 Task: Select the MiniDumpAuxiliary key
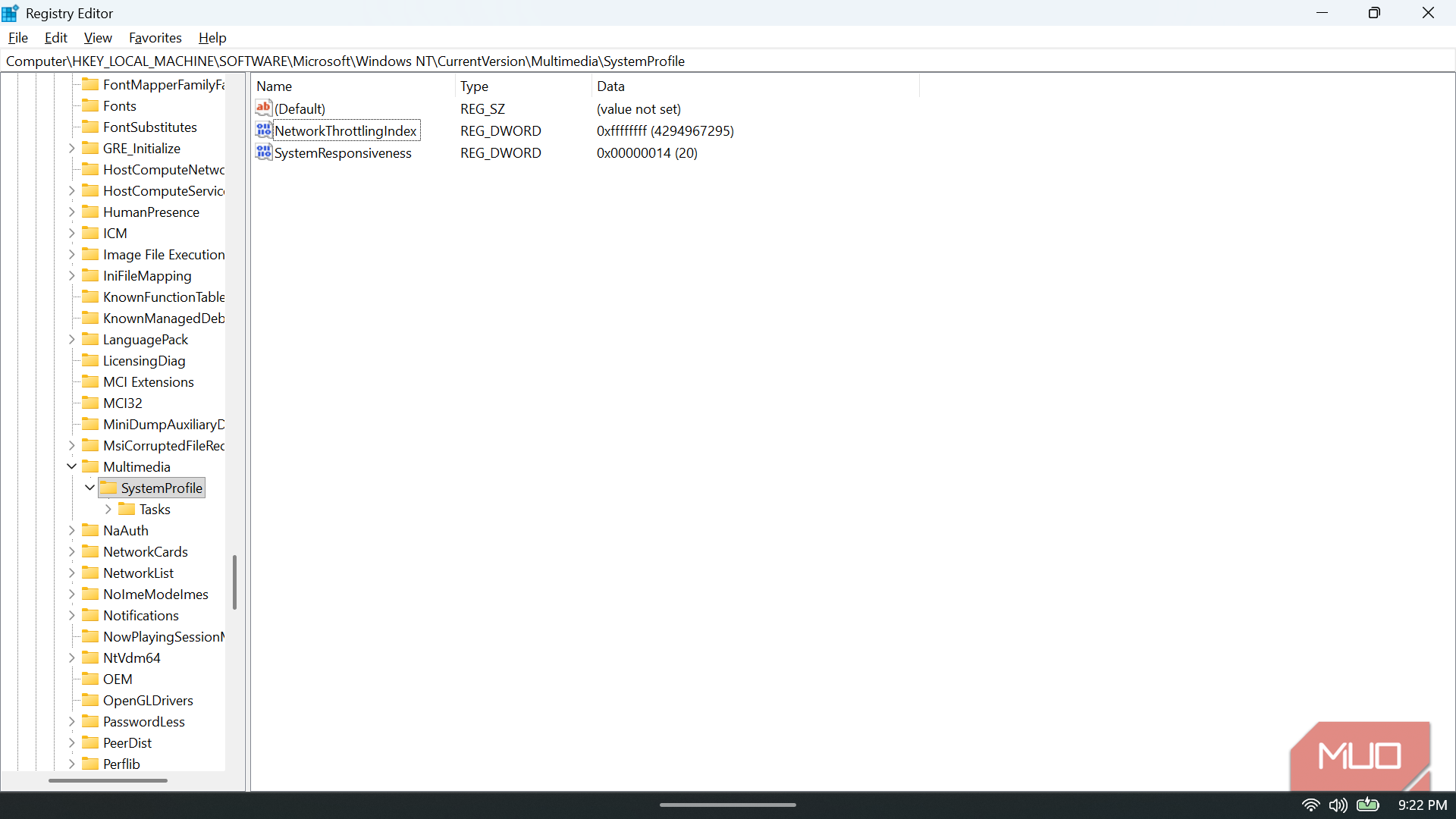pyautogui.click(x=164, y=425)
